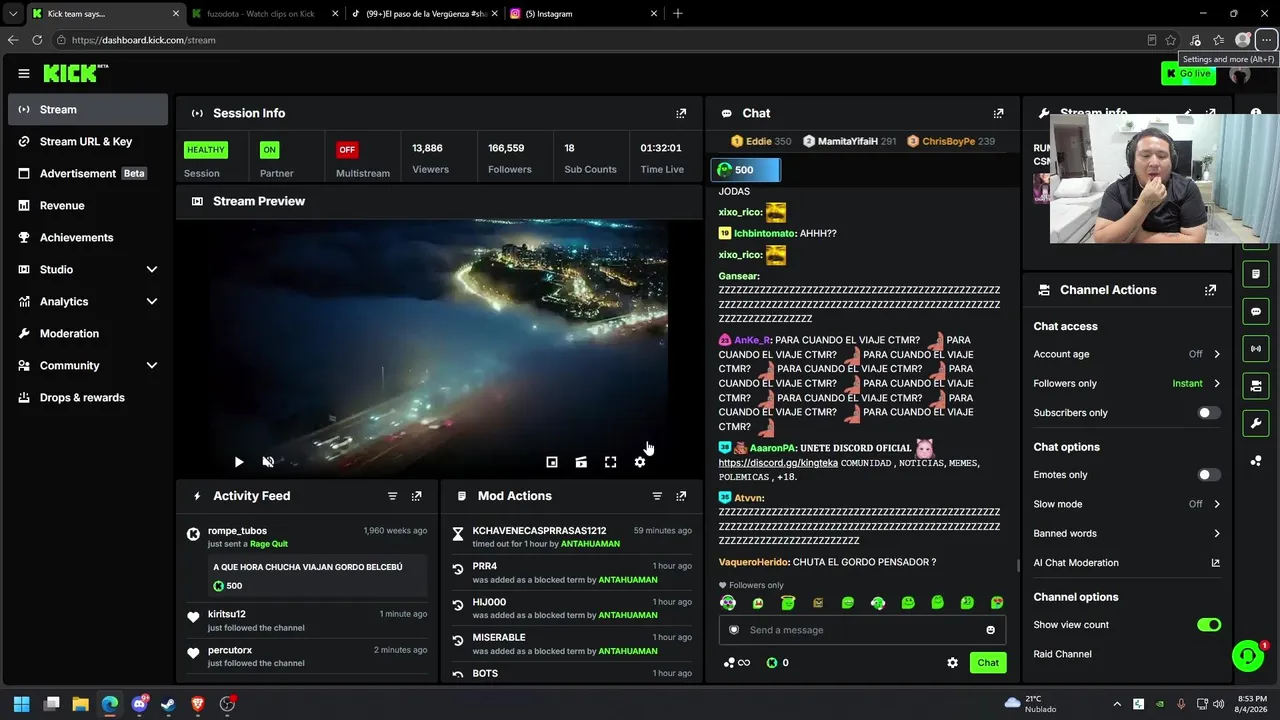Open Followers only duration options
Viewport: 1280px width, 720px height.
(x=1217, y=384)
